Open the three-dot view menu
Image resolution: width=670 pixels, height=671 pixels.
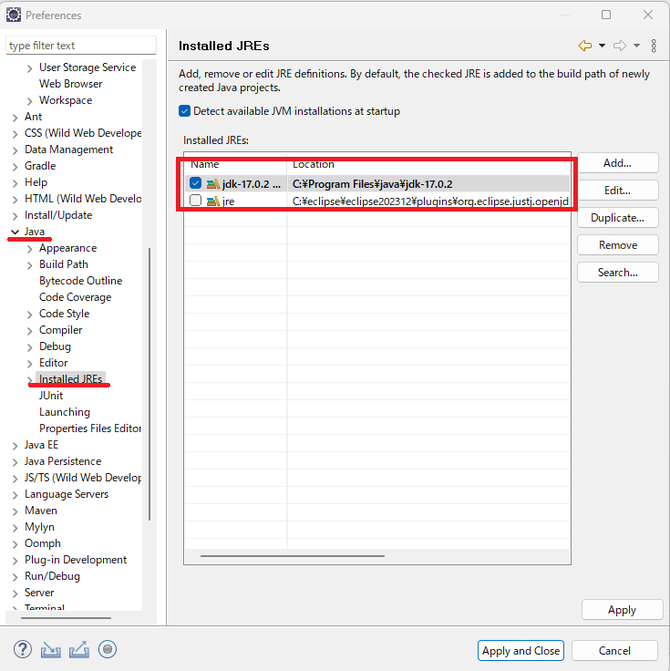click(x=654, y=45)
